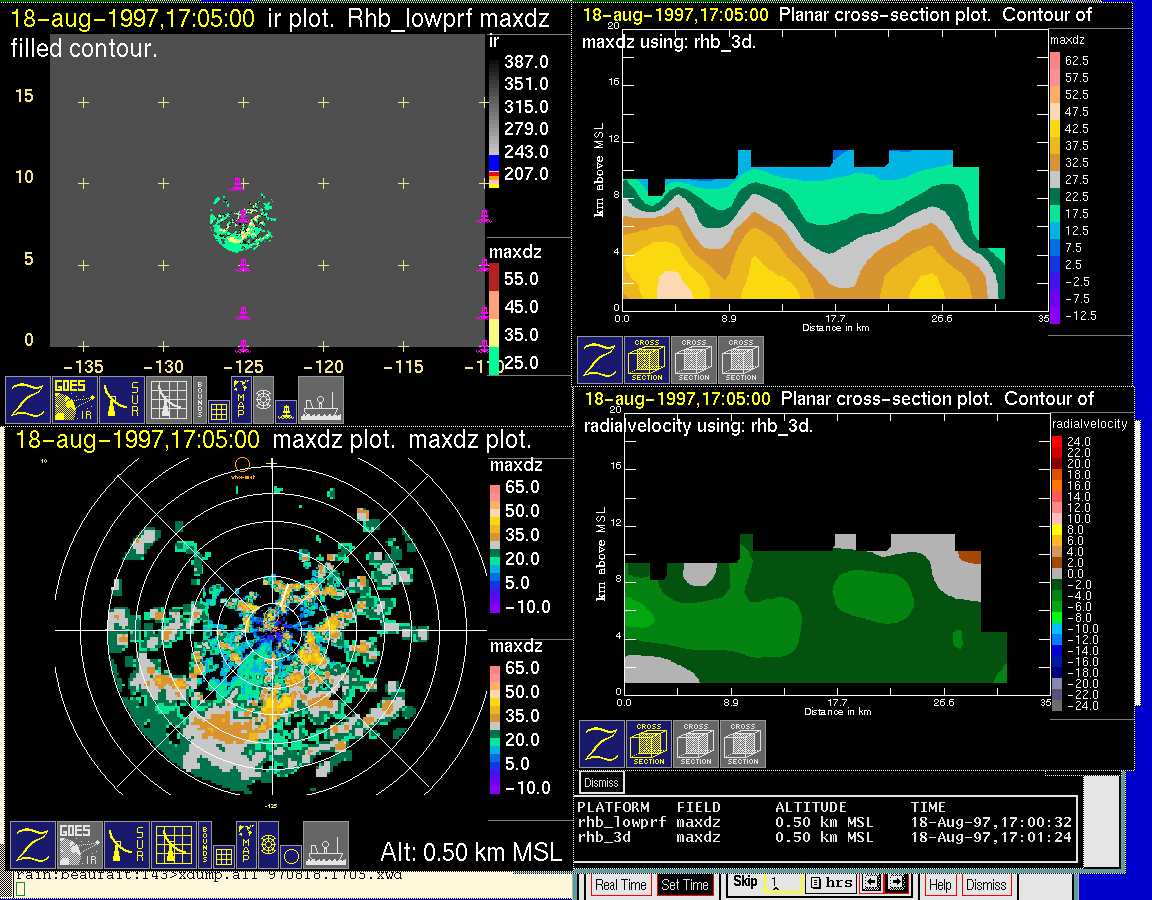Toggle Set Time mode
The image size is (1152, 900).
tap(685, 885)
